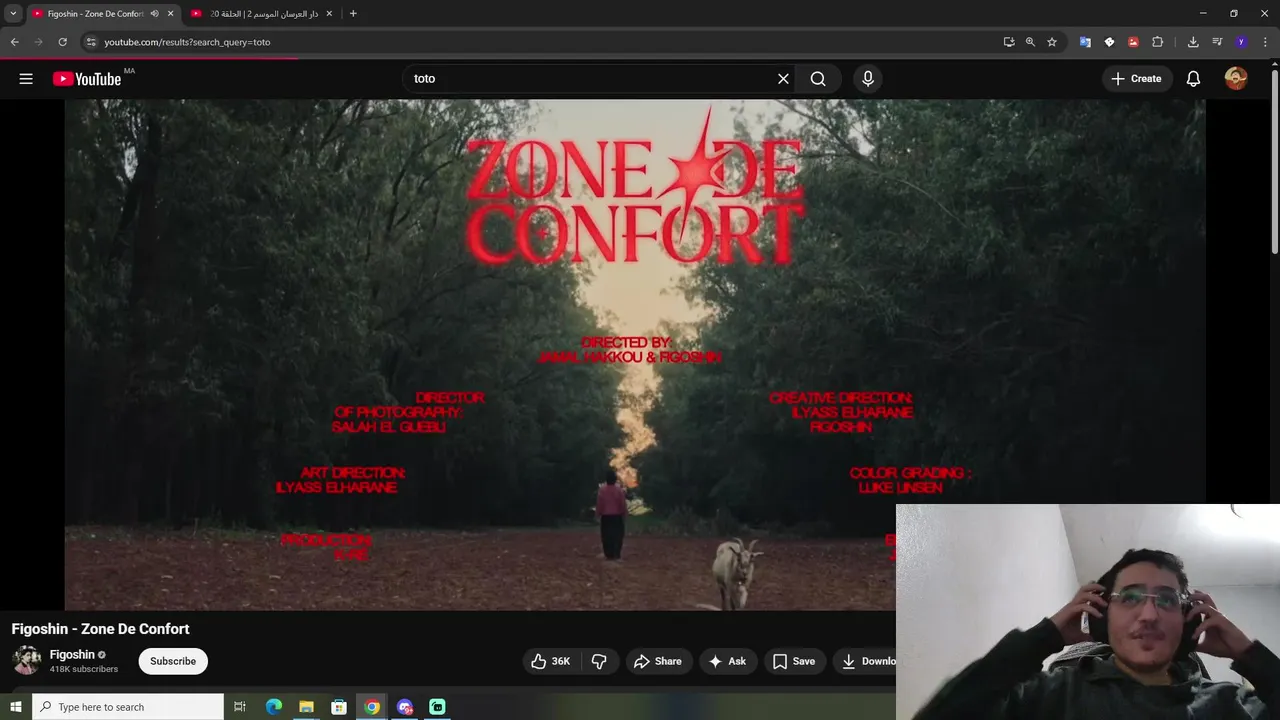Open the YouTube guide hamburger menu
Image resolution: width=1280 pixels, height=720 pixels.
[26, 79]
